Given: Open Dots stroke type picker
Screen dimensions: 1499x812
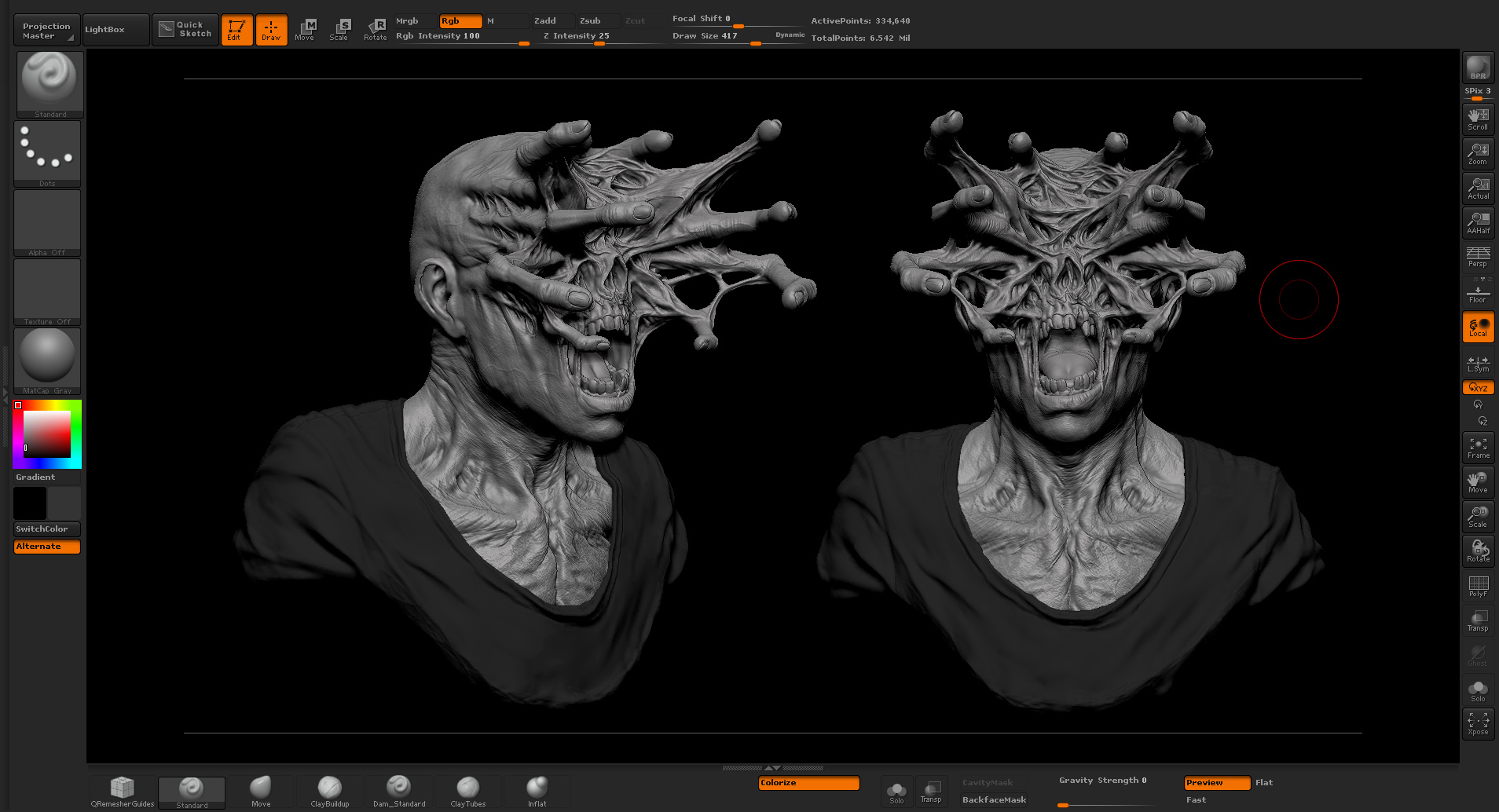Looking at the screenshot, I should (x=47, y=153).
